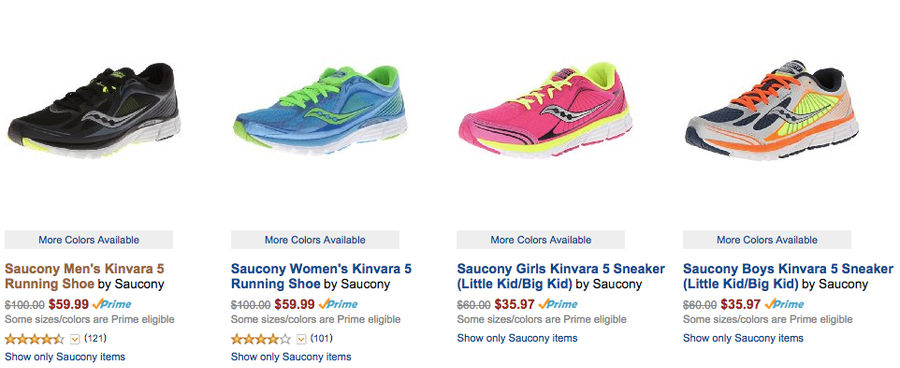View More Colors Available for Girls Kinvara
Viewport: 900px width, 368px height.
coord(541,239)
